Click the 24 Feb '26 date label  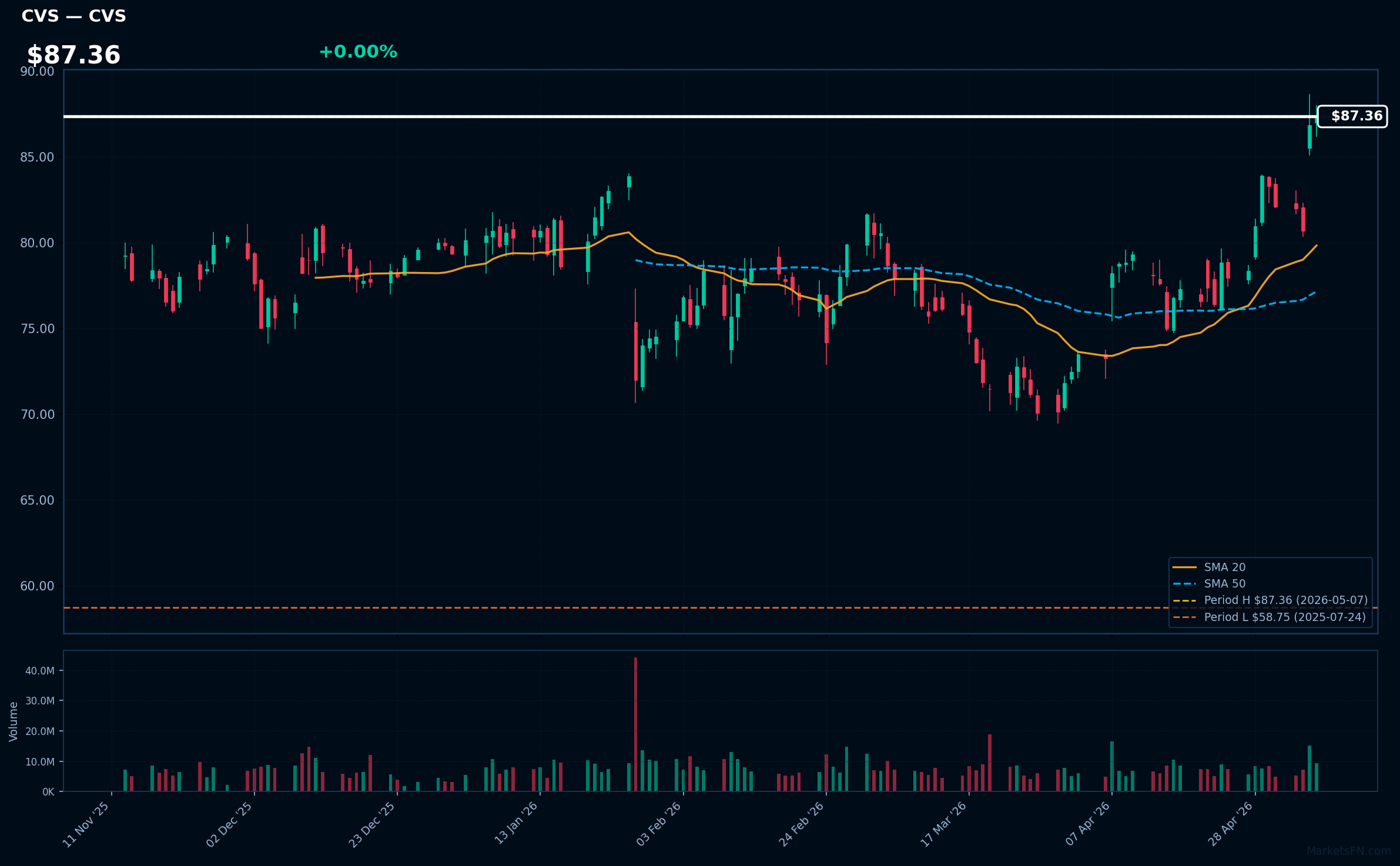coord(801,824)
